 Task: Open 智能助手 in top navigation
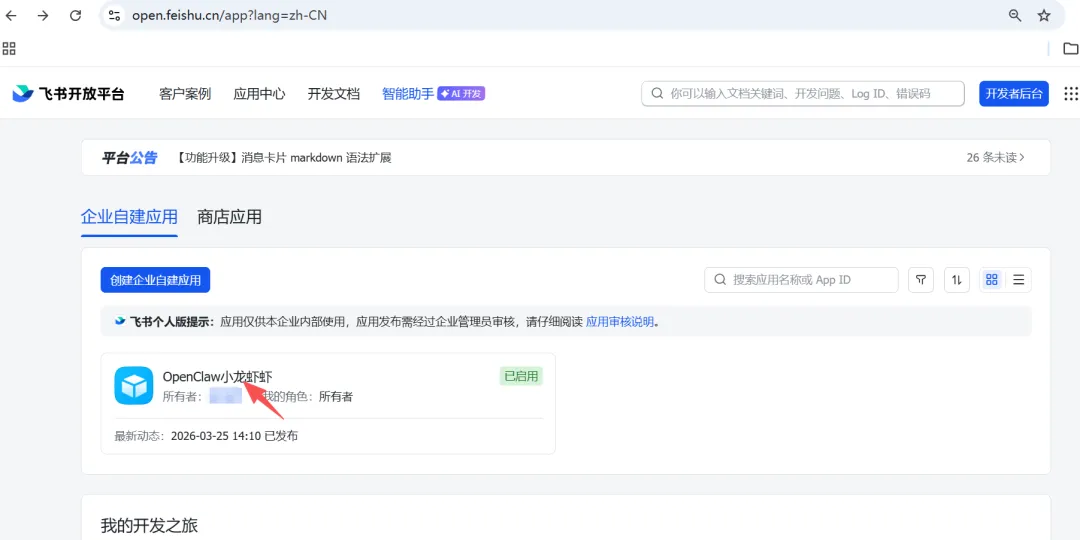click(408, 94)
